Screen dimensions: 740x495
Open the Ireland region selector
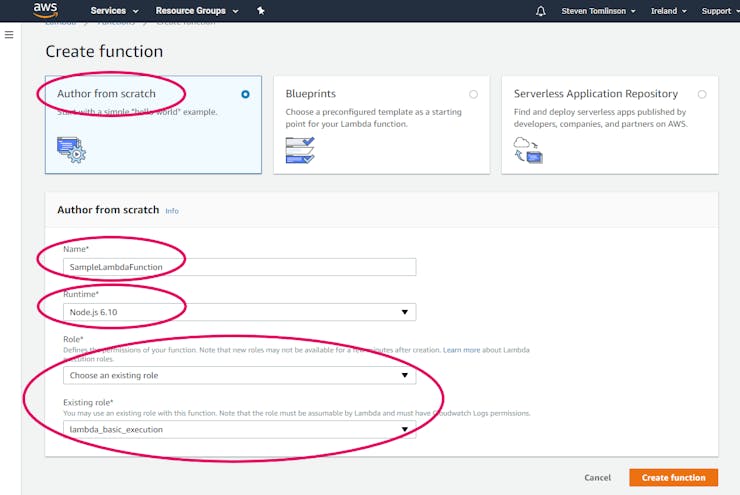tap(668, 11)
